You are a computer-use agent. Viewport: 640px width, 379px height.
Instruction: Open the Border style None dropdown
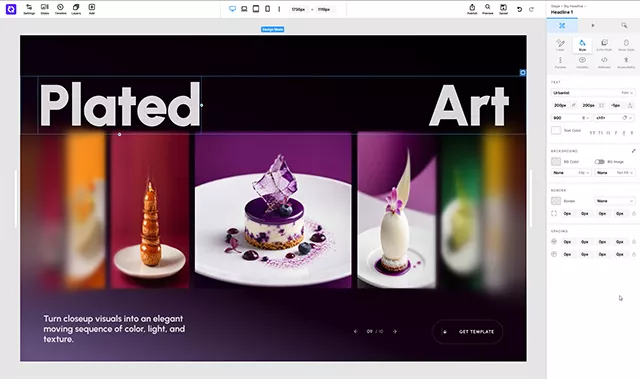point(614,201)
